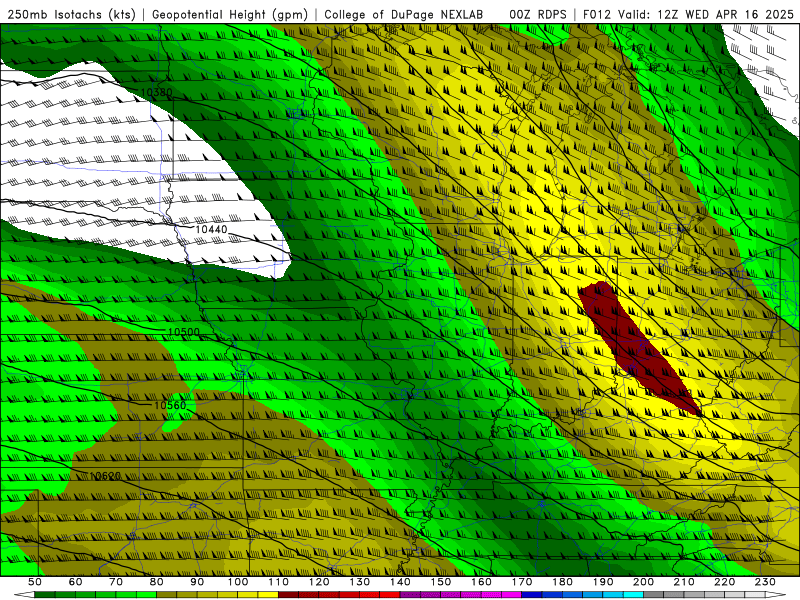
Task: Click the 160 value on the color scale
Action: coord(481,582)
